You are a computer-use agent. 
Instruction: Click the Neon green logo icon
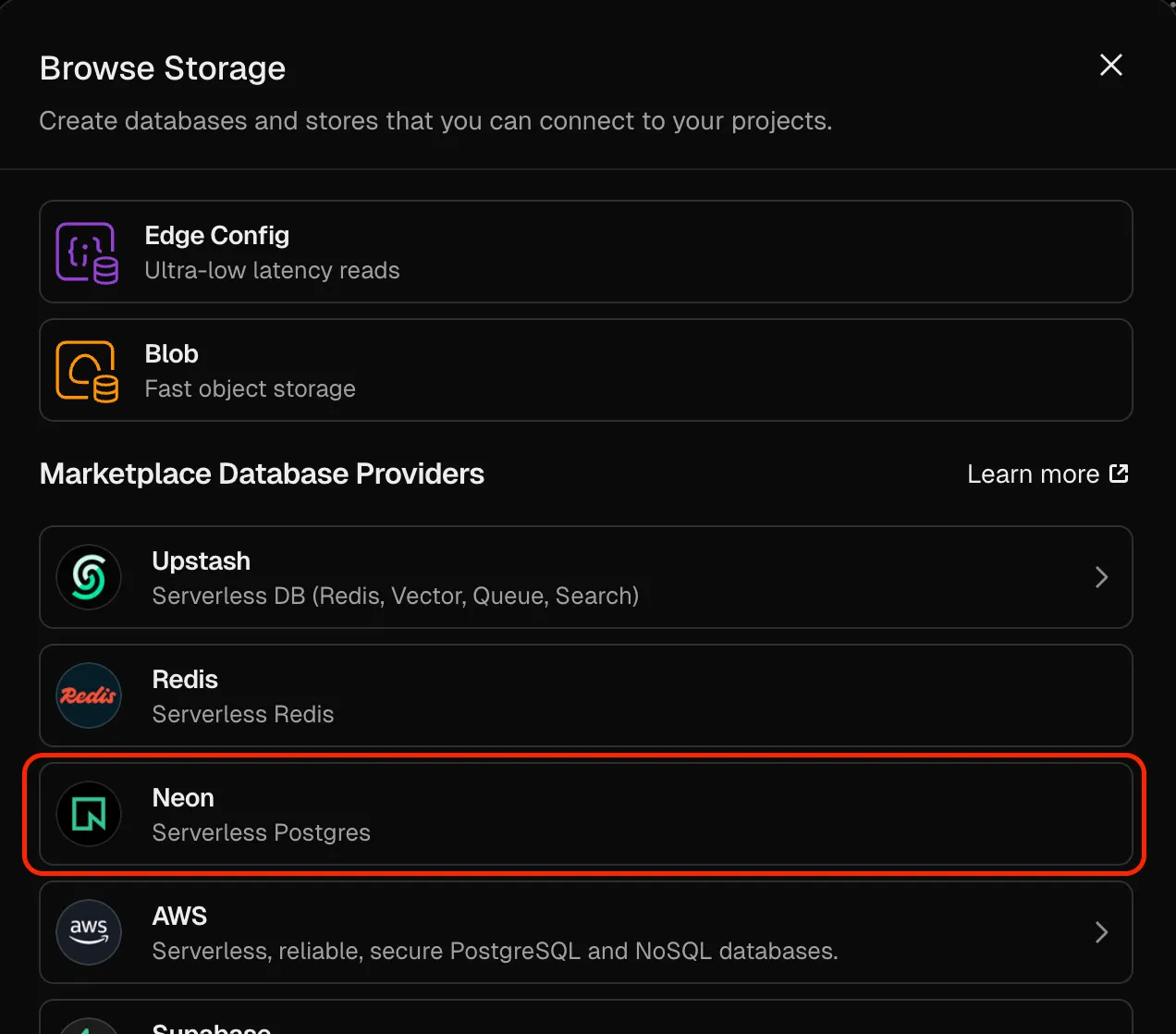tap(89, 814)
